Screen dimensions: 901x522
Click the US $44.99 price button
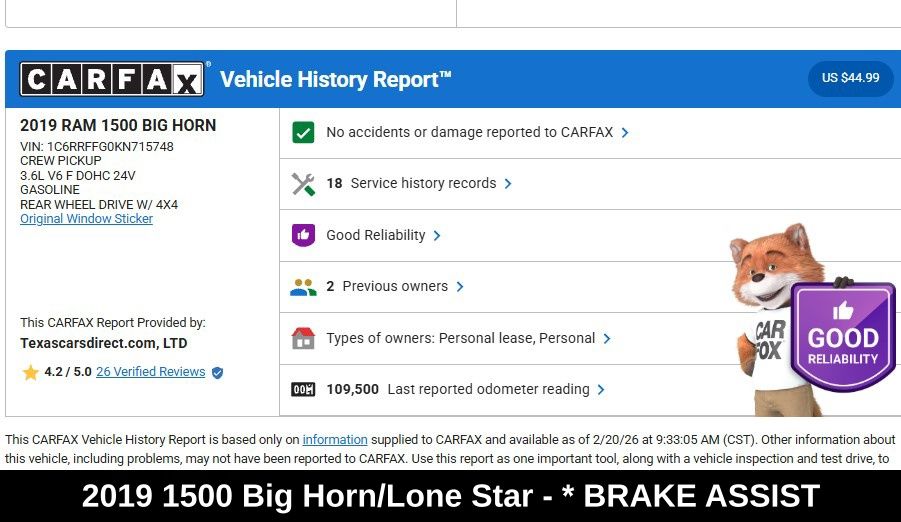850,78
